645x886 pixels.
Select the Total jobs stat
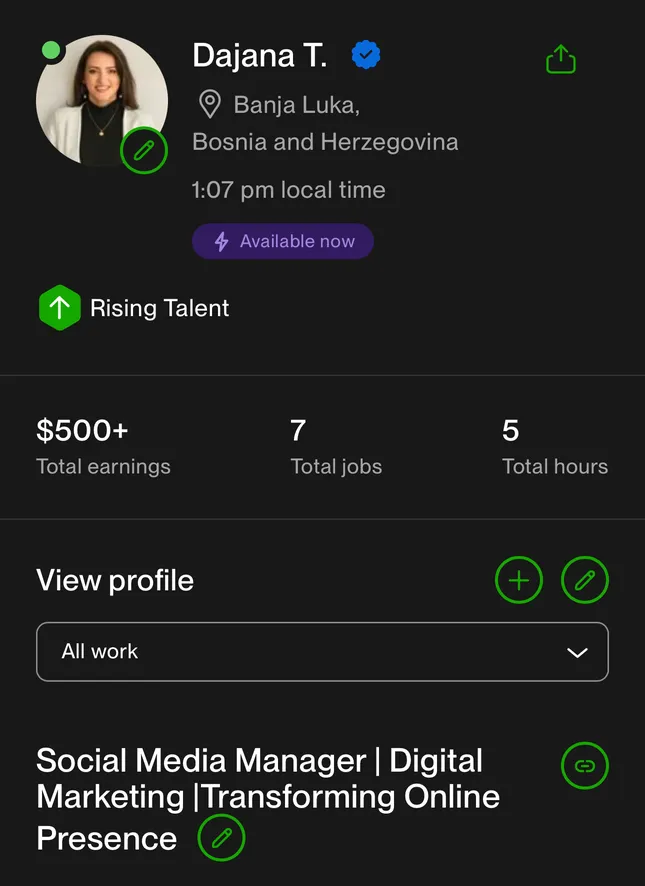coord(336,447)
